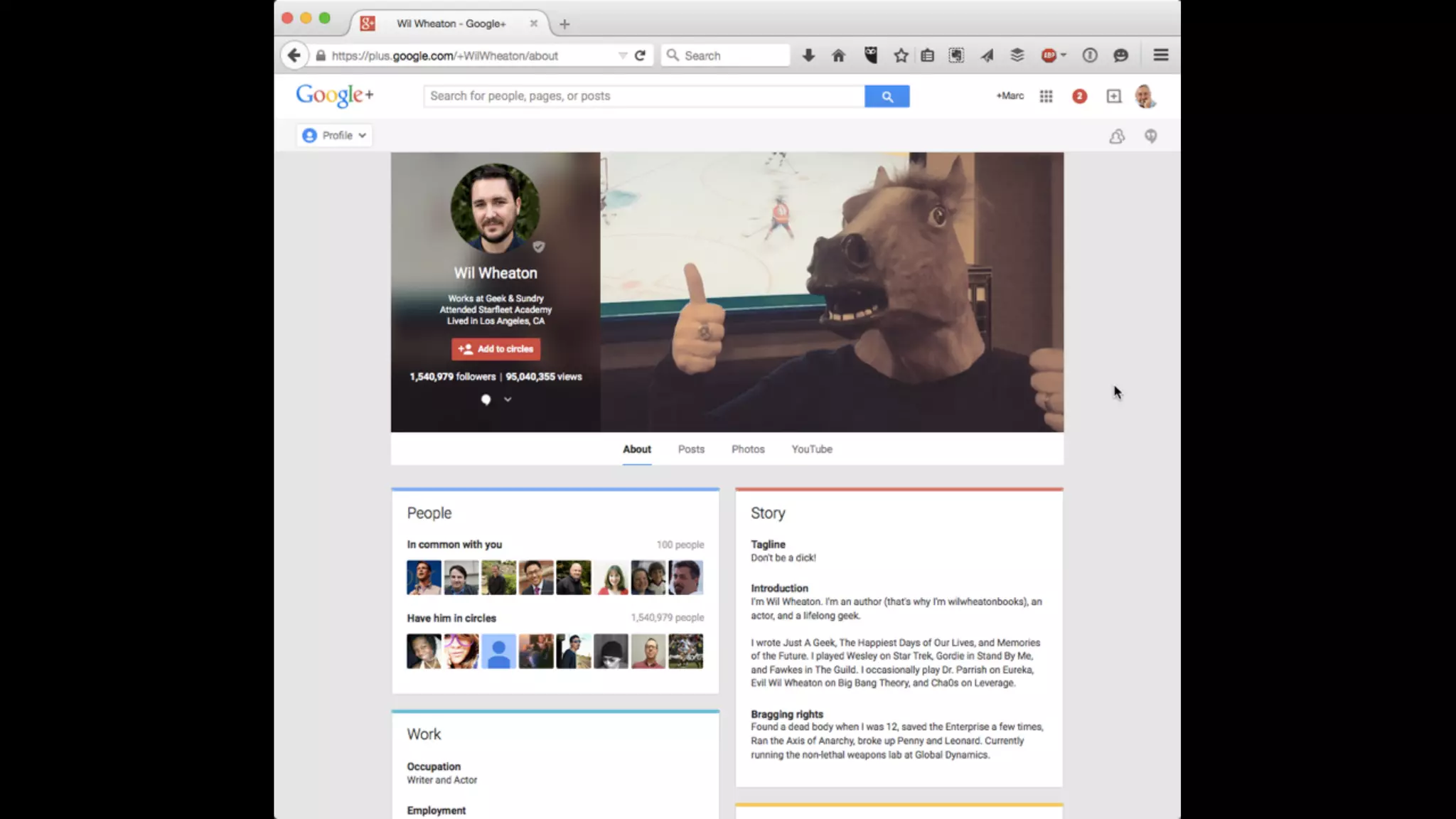Click the 100 people link
This screenshot has width=1456, height=819.
point(680,545)
